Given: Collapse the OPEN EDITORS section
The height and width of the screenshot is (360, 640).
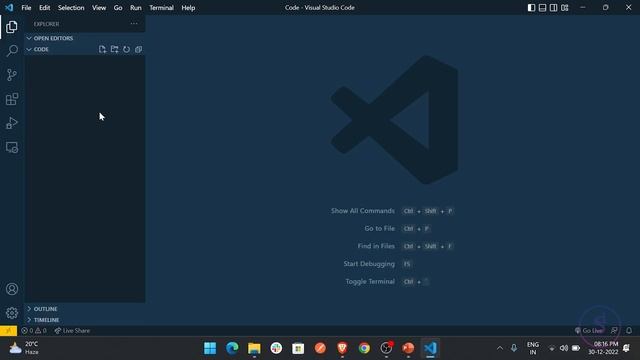Looking at the screenshot, I should point(85,38).
